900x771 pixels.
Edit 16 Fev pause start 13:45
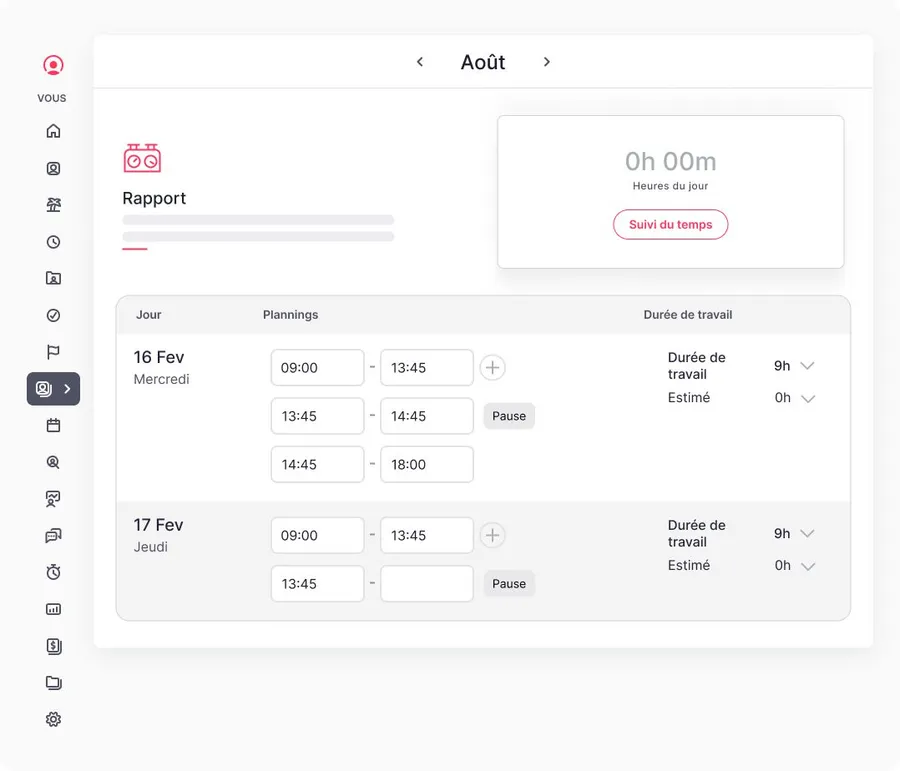[x=317, y=416]
